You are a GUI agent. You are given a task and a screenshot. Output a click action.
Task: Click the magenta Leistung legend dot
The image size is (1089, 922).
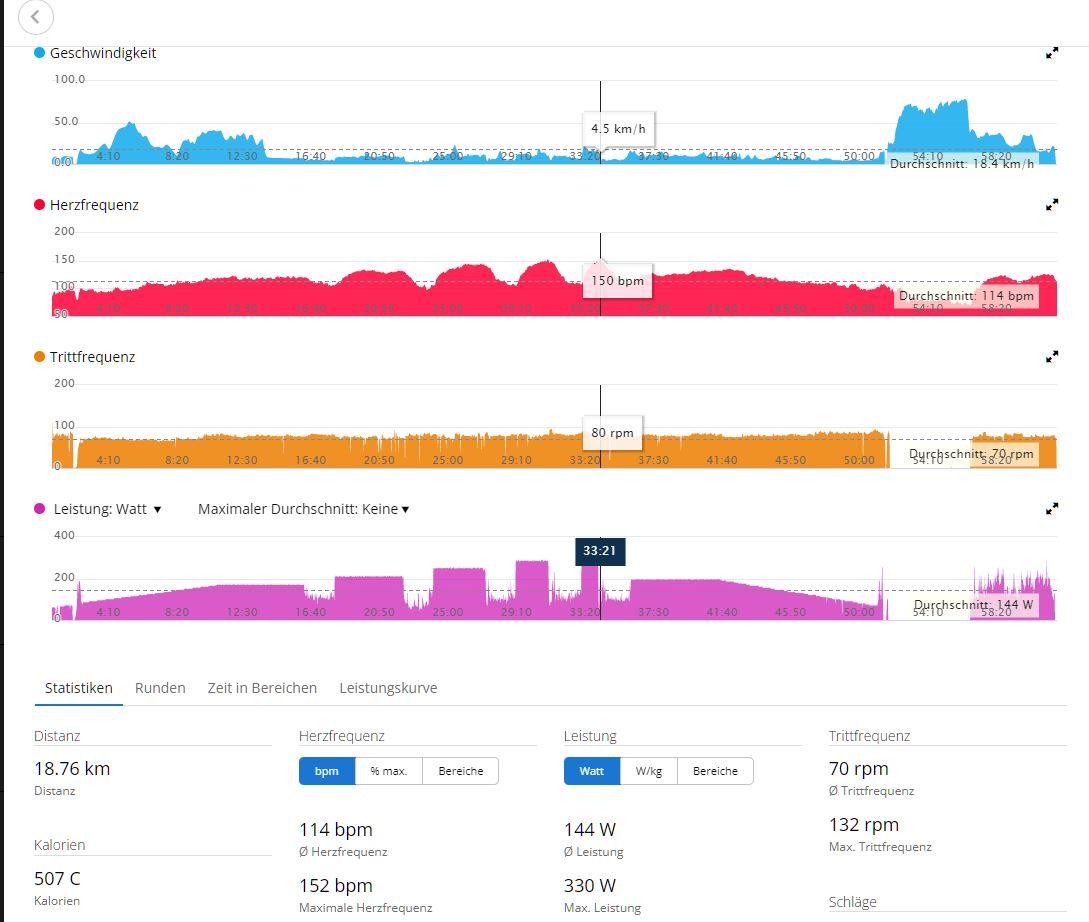click(x=40, y=509)
